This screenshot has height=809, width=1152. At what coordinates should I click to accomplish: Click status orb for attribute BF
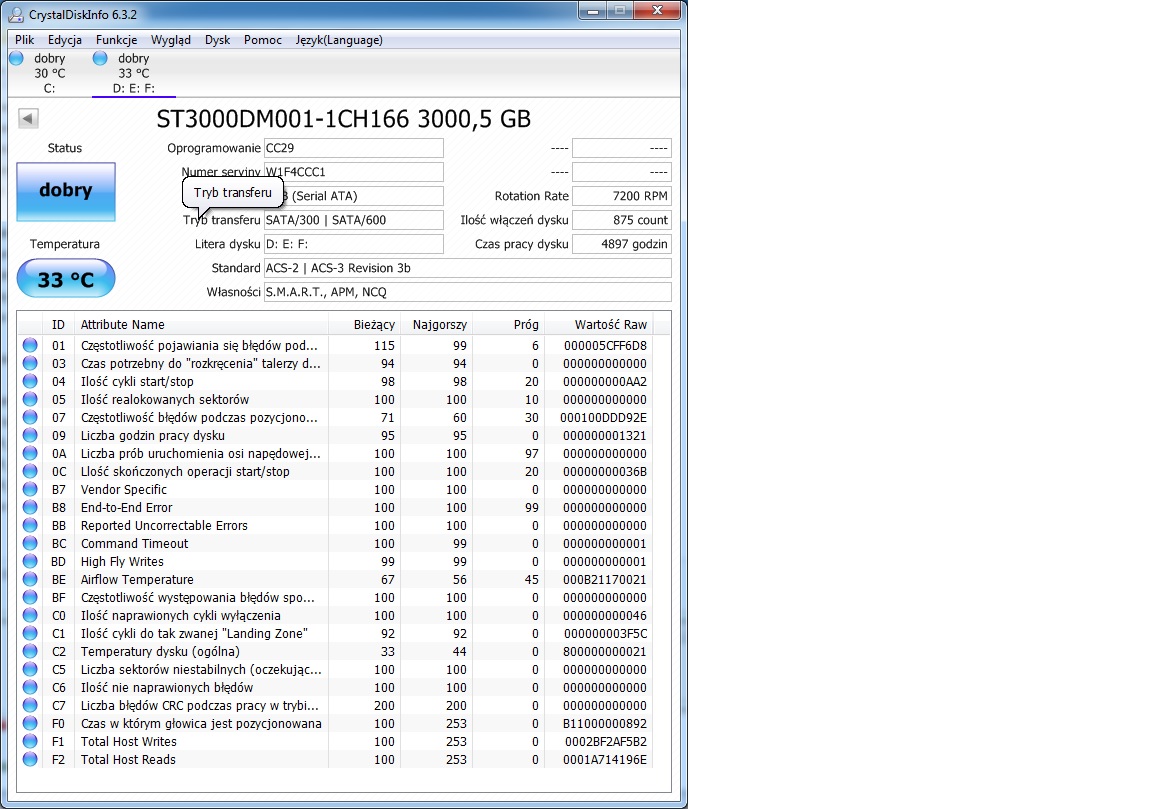30,597
